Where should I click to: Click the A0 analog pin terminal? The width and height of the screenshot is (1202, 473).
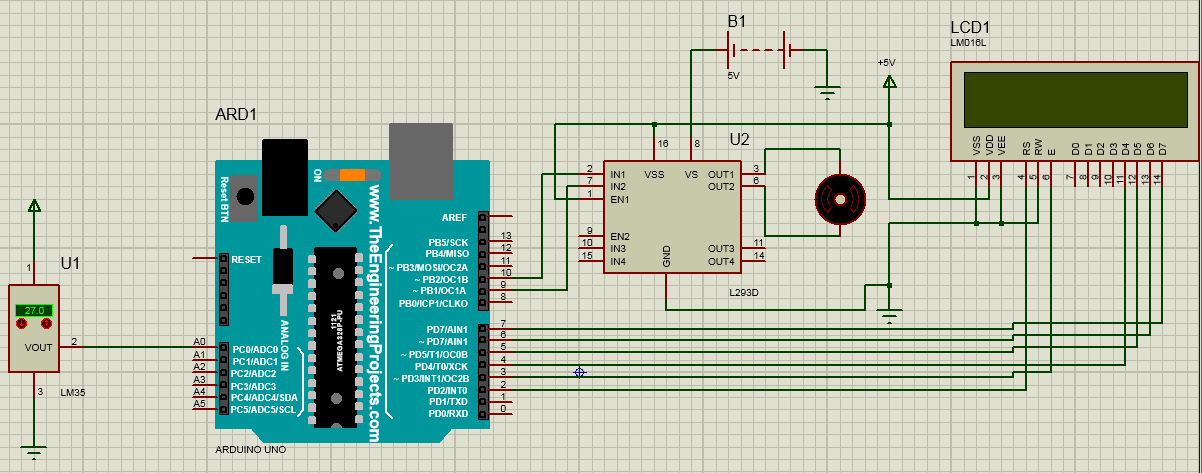tap(199, 342)
